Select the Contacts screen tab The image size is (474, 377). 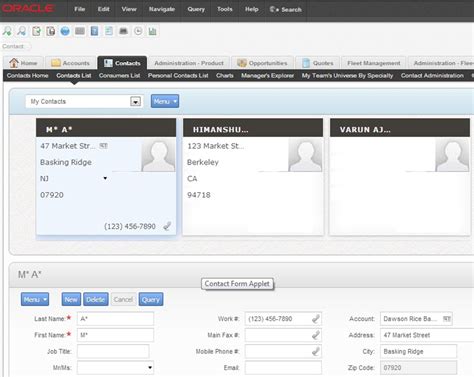coord(122,63)
